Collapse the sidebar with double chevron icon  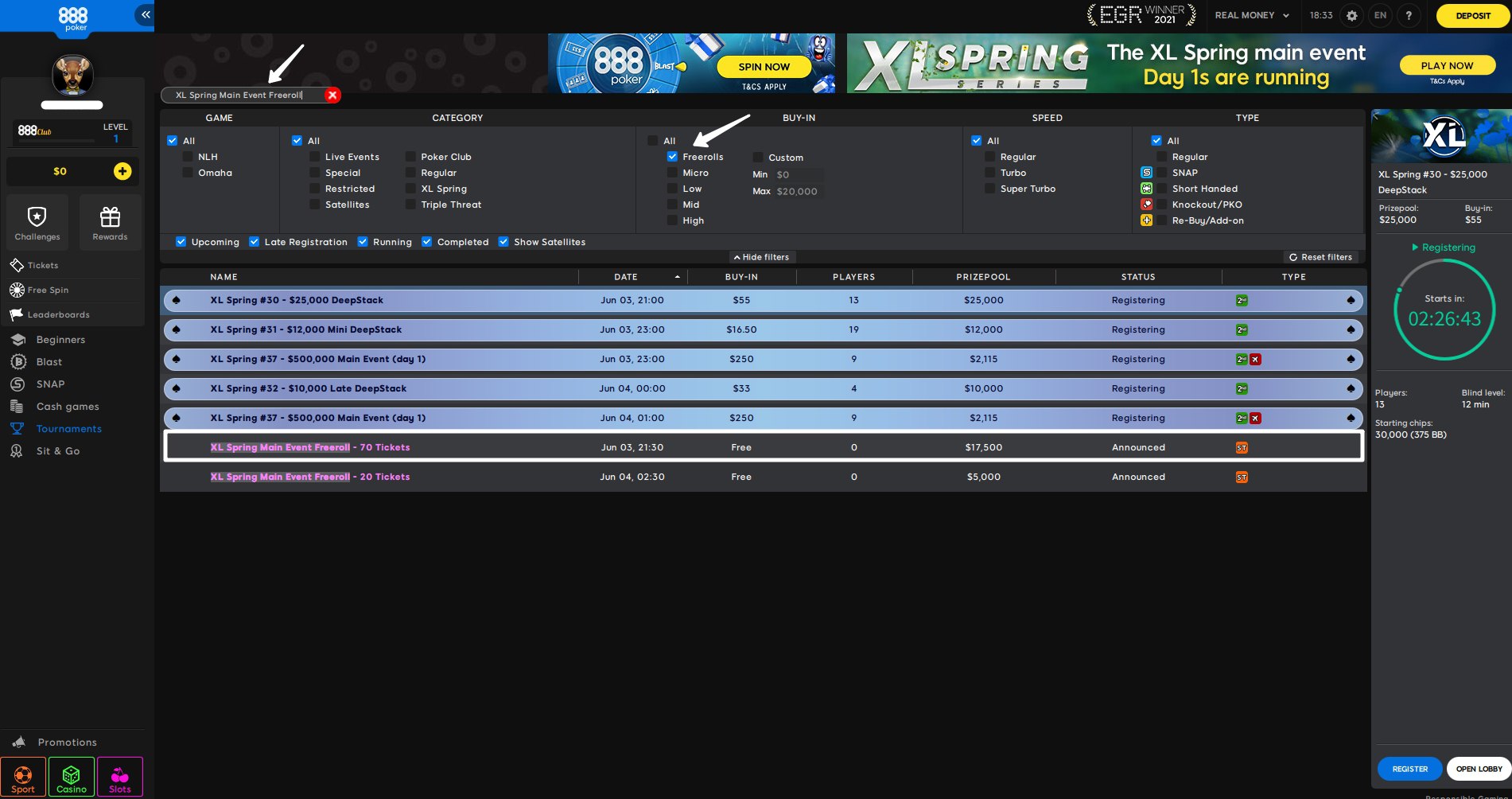[145, 14]
